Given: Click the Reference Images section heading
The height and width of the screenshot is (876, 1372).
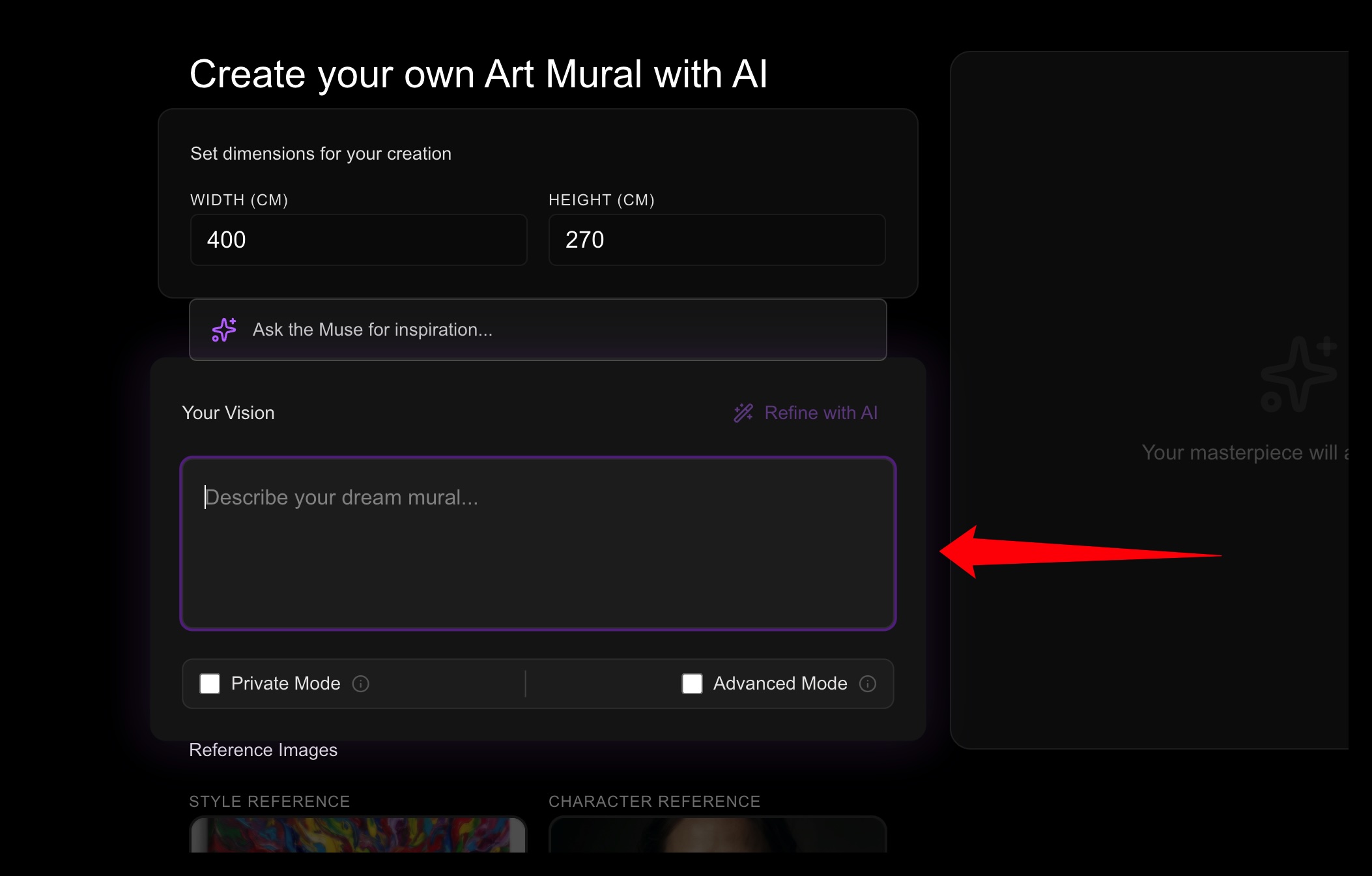Looking at the screenshot, I should tap(263, 750).
